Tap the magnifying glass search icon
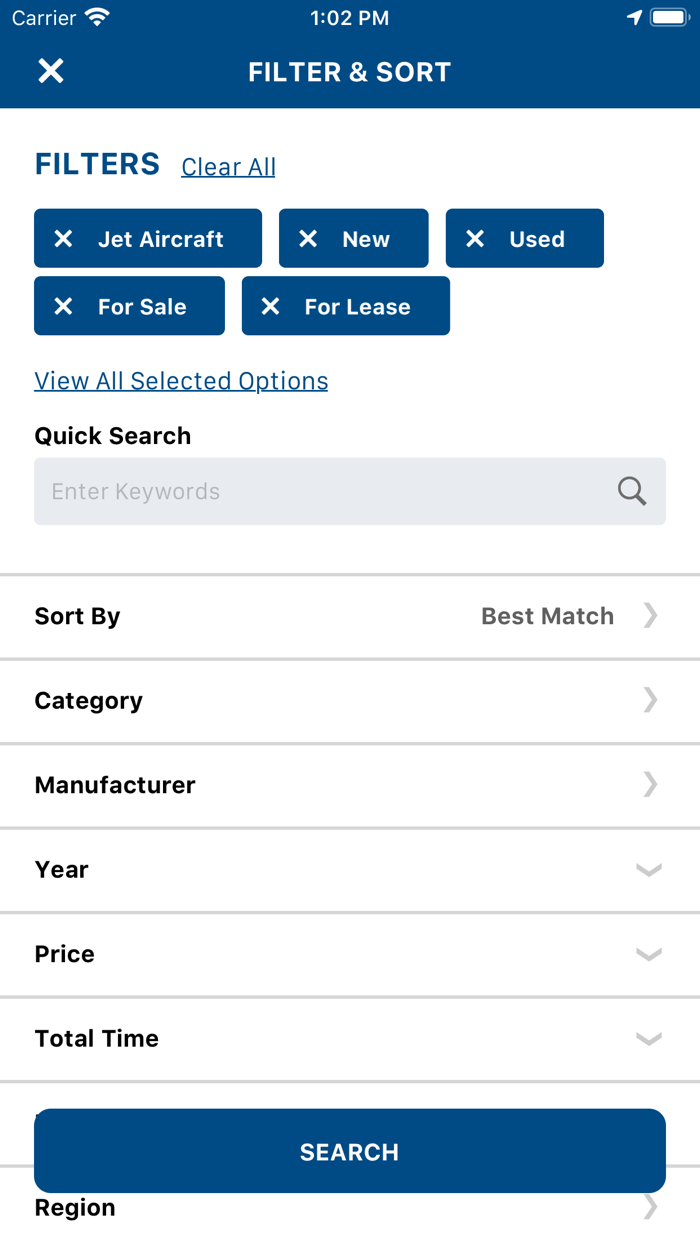 click(632, 491)
